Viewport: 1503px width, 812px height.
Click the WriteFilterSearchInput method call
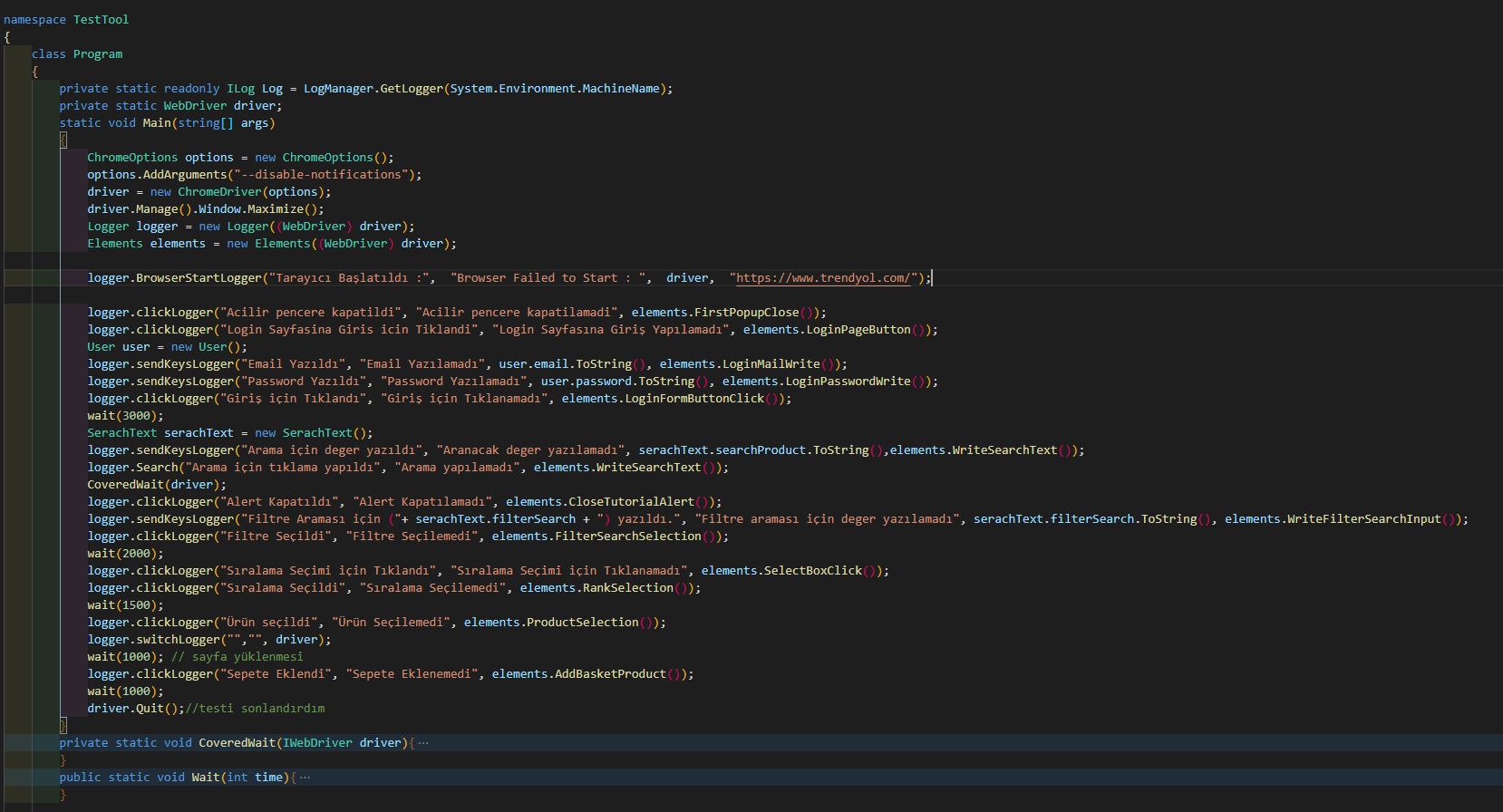click(x=1364, y=519)
